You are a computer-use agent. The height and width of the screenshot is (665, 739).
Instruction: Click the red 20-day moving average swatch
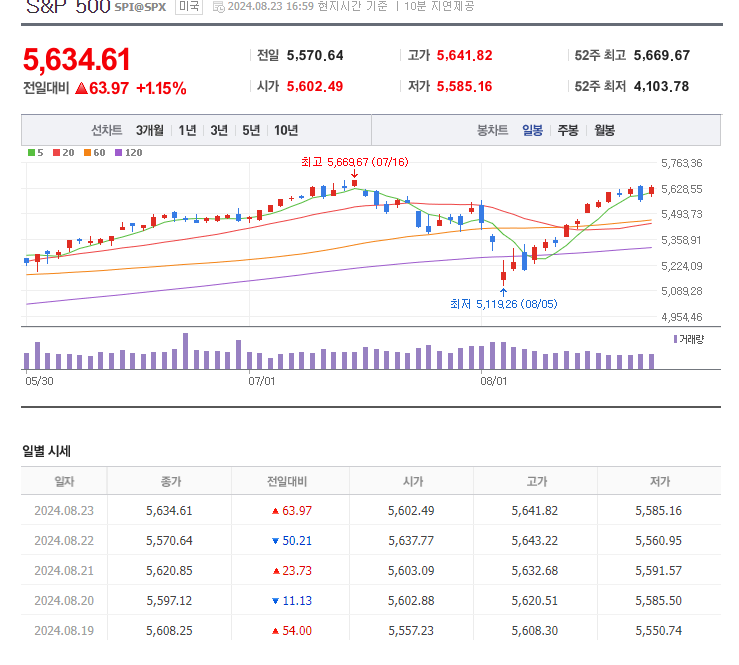56,152
